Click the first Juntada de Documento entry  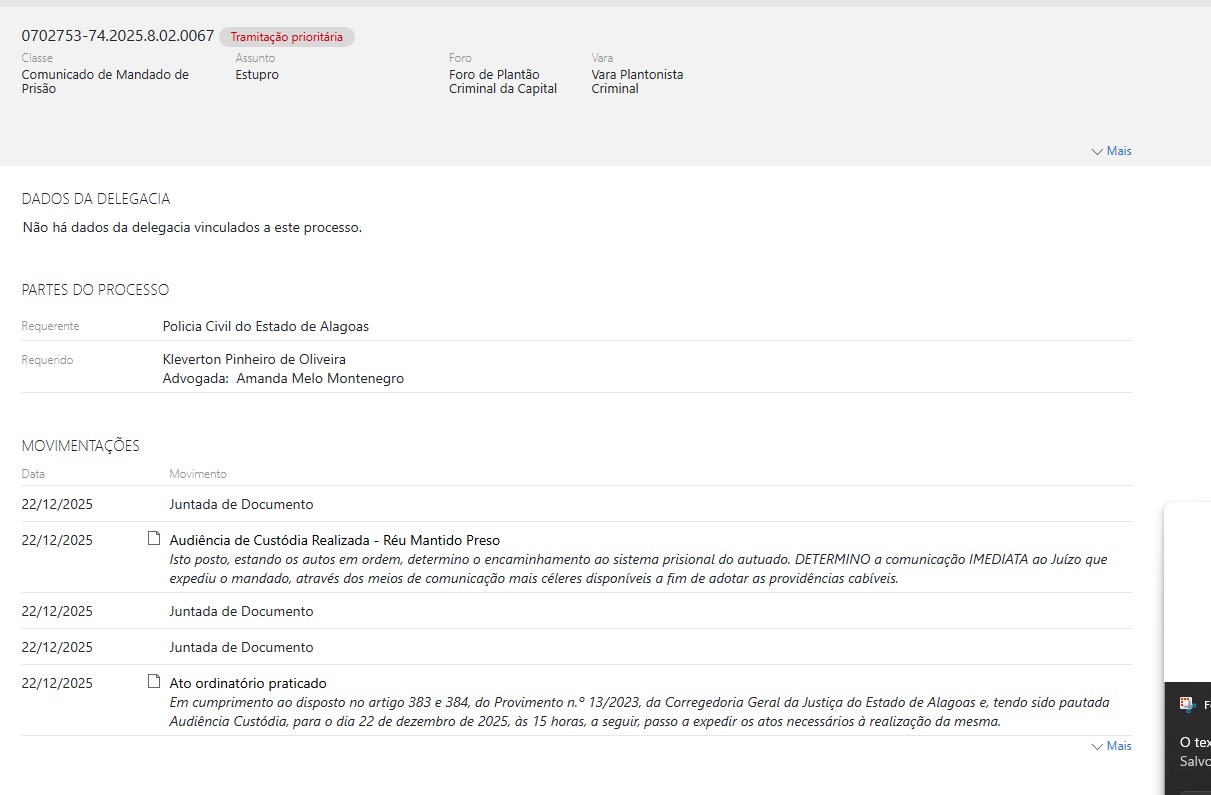(241, 504)
